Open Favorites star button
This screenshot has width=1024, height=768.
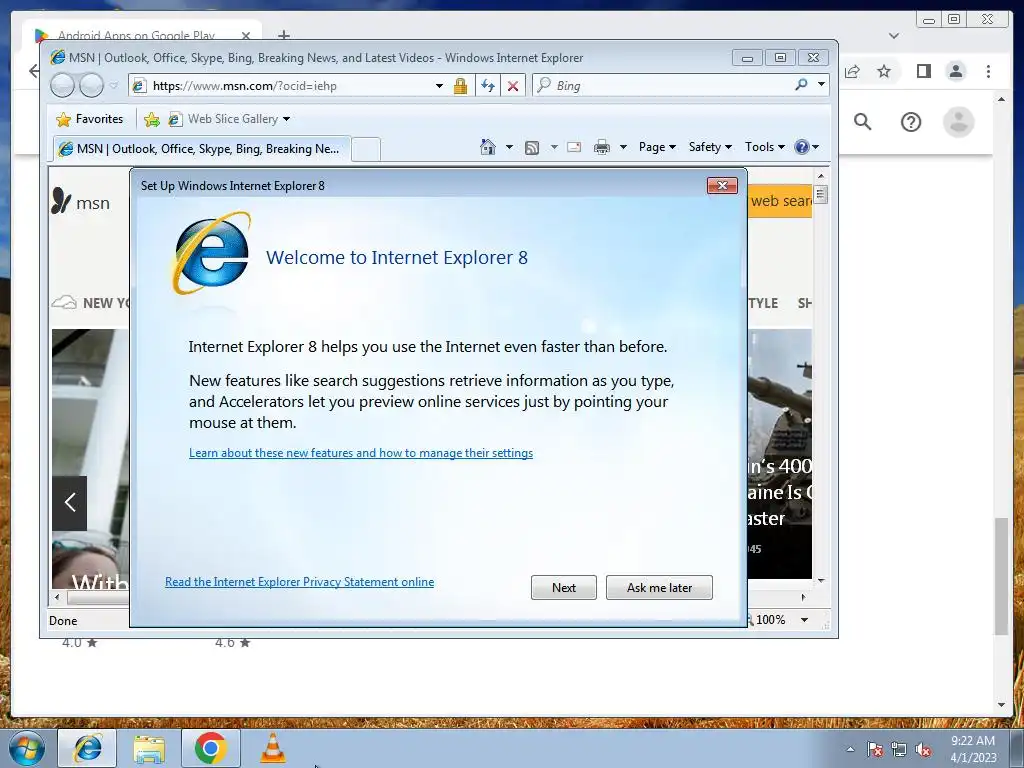(x=90, y=119)
